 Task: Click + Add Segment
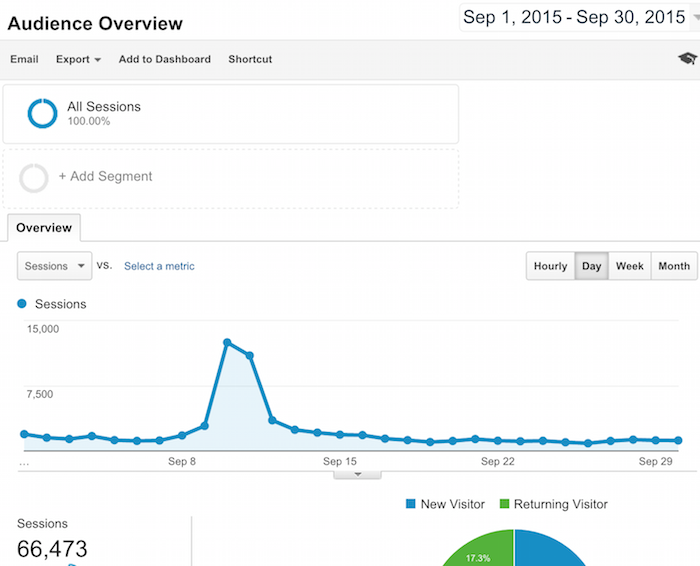tap(105, 176)
